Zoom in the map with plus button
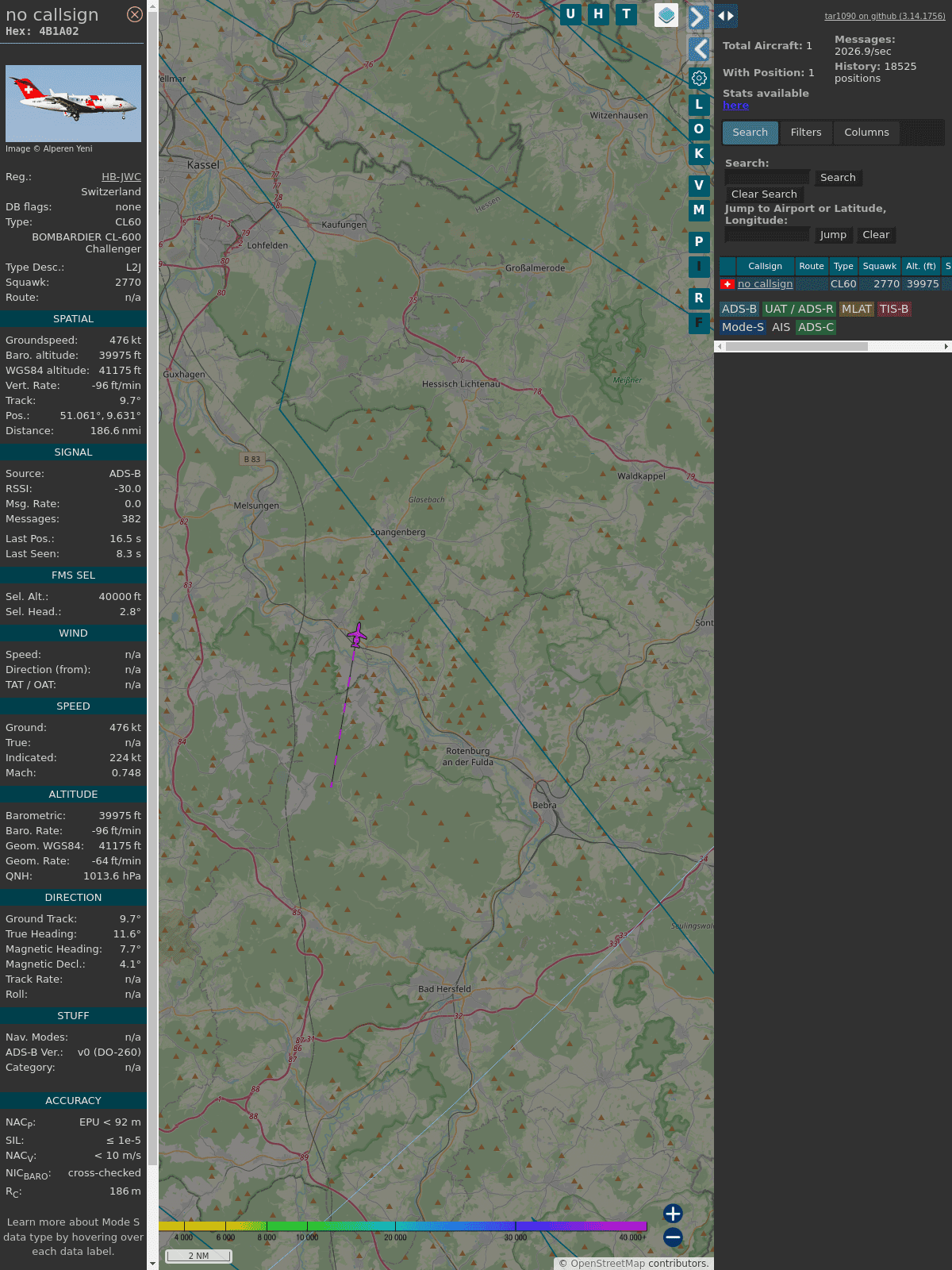Viewport: 952px width, 1270px height. 673,1214
